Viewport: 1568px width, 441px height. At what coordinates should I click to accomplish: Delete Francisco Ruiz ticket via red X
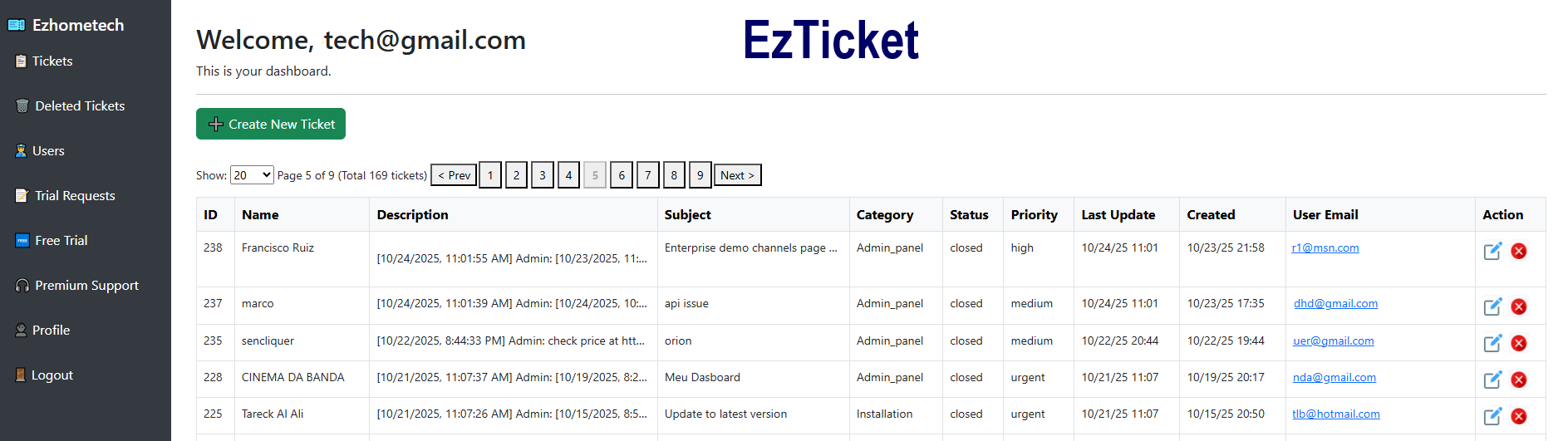pyautogui.click(x=1518, y=251)
